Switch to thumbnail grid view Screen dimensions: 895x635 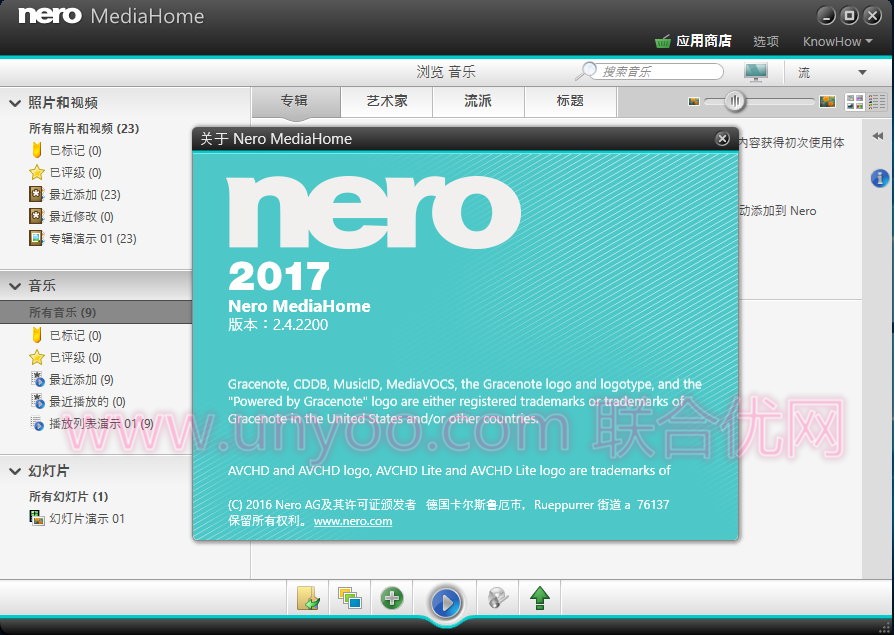[854, 102]
